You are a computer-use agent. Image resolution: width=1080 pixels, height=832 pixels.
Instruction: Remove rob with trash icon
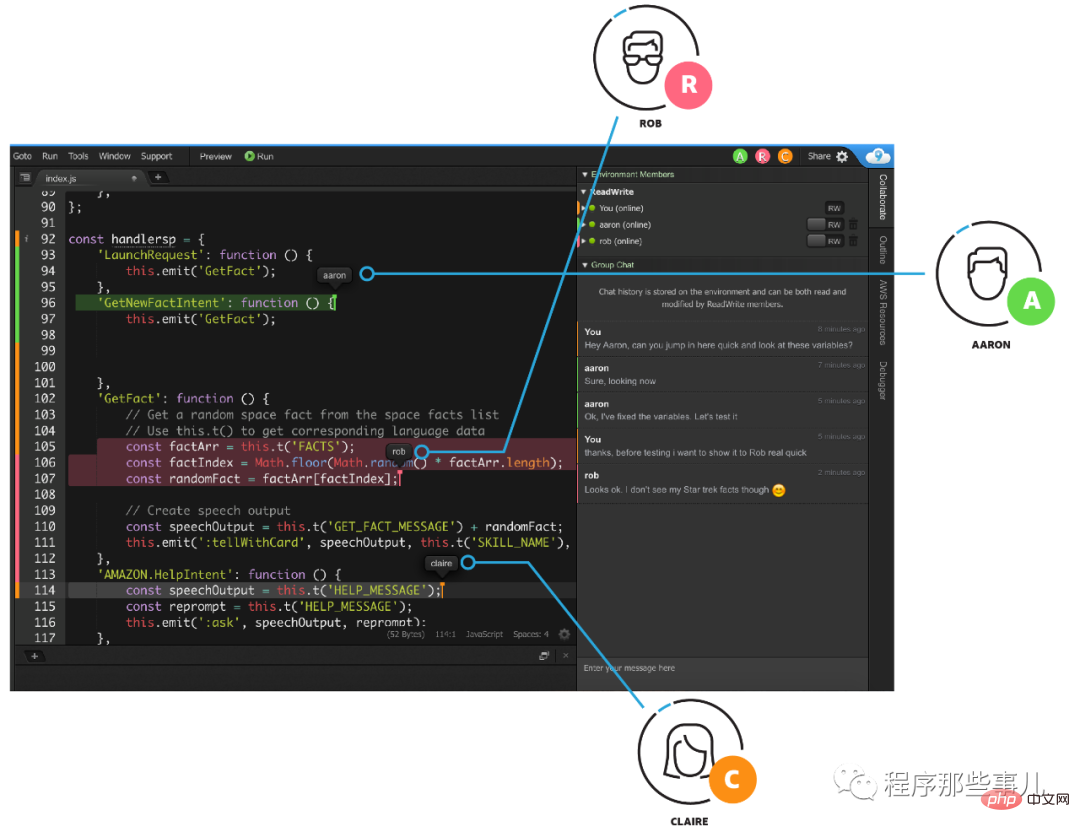tap(853, 240)
